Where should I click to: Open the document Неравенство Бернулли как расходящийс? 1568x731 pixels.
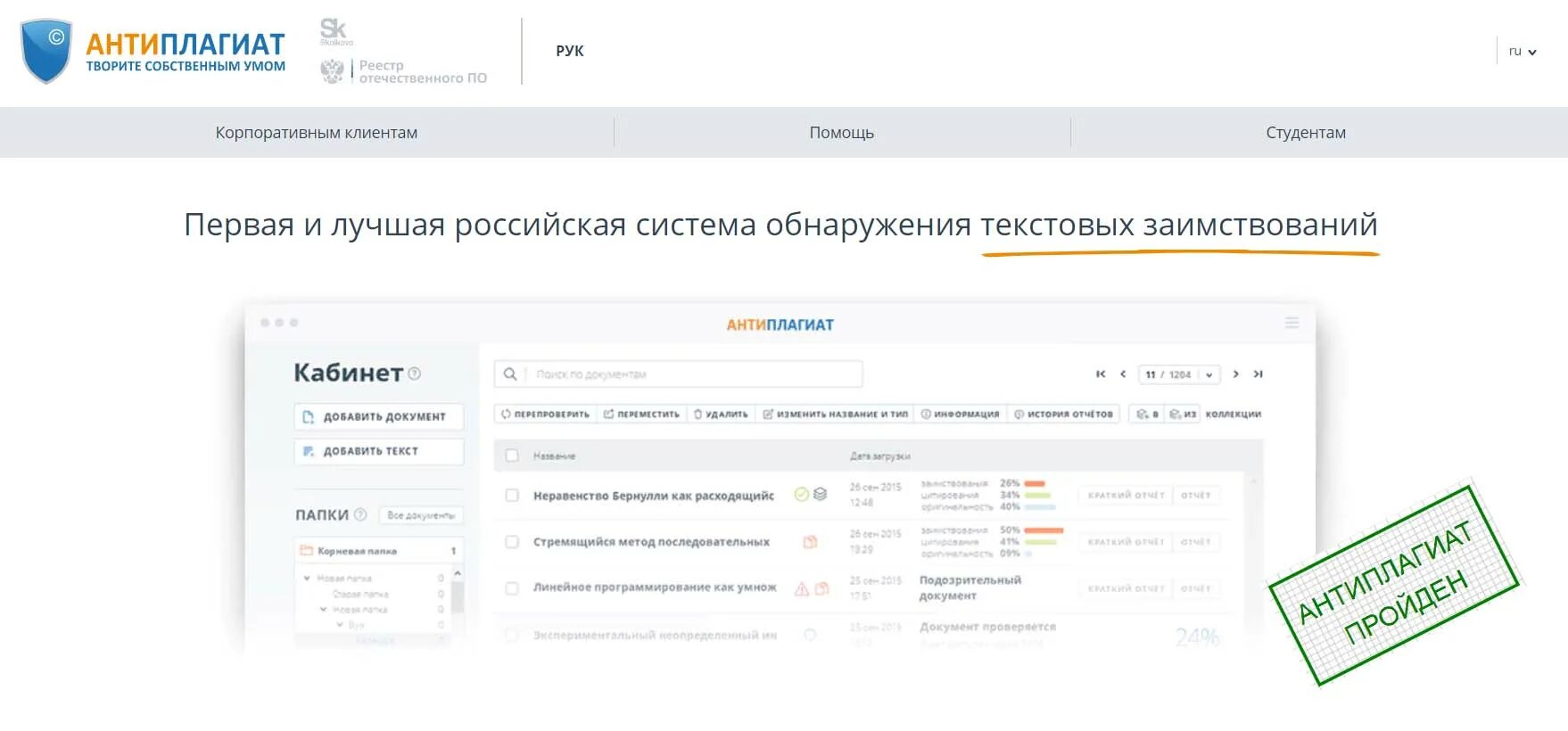coord(654,496)
